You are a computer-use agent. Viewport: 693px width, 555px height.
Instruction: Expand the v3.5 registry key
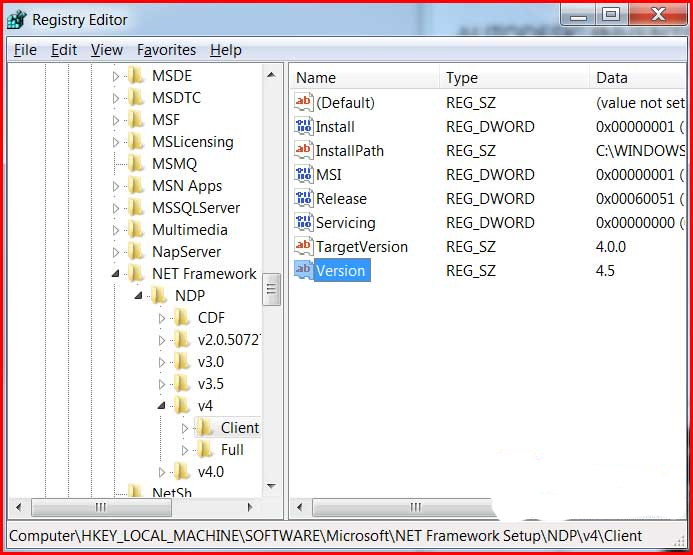coord(162,384)
